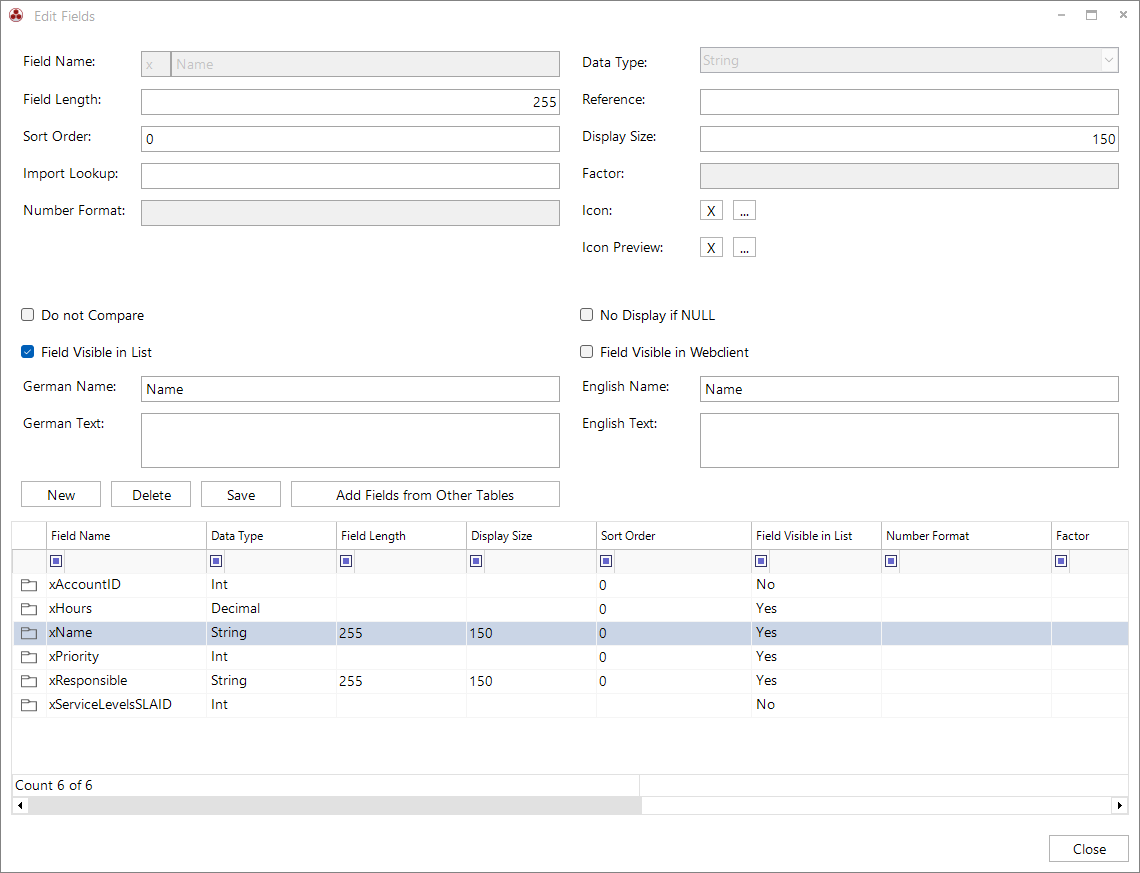Click the New button
Image resolution: width=1140 pixels, height=873 pixels.
pyautogui.click(x=61, y=494)
